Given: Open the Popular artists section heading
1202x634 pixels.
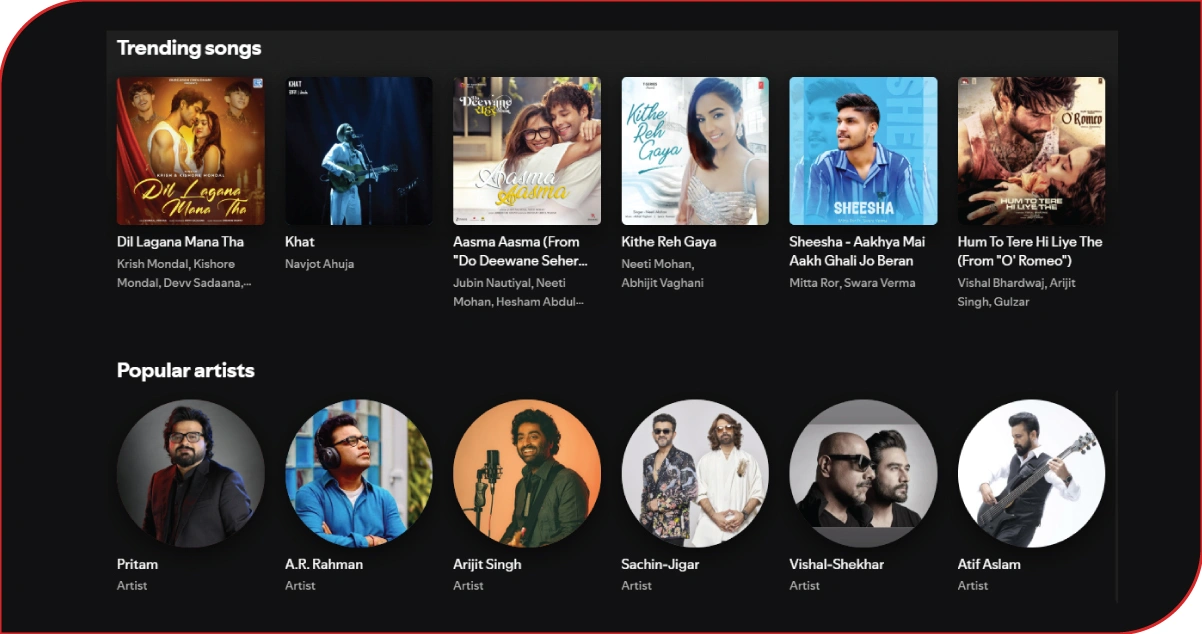Looking at the screenshot, I should pos(186,371).
